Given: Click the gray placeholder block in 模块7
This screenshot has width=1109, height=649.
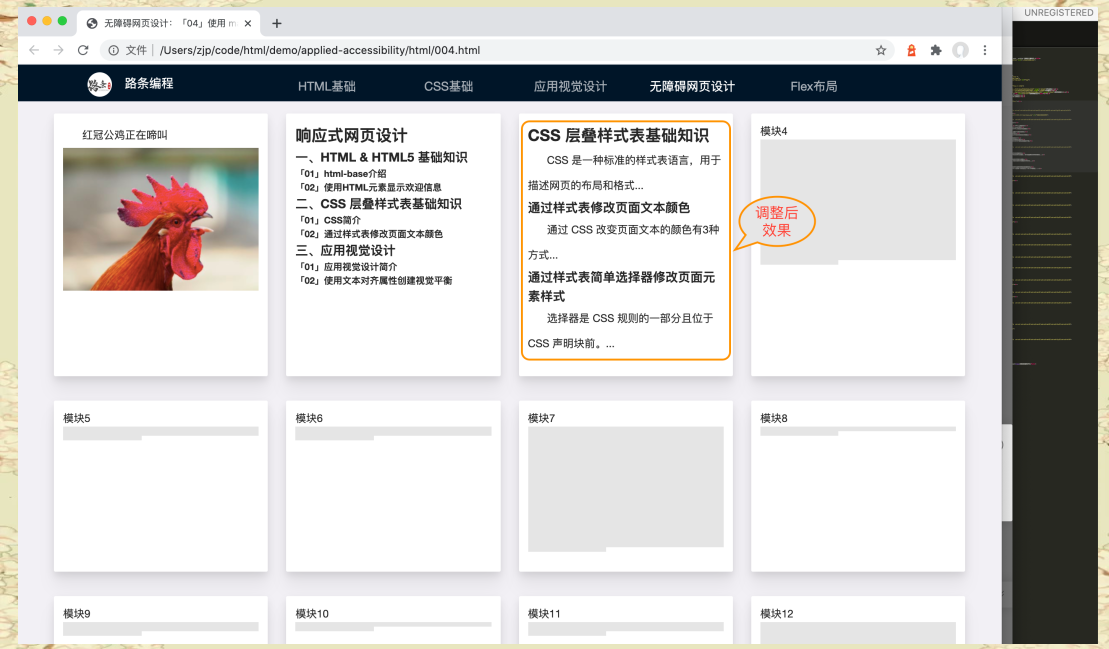Looking at the screenshot, I should coord(625,488).
